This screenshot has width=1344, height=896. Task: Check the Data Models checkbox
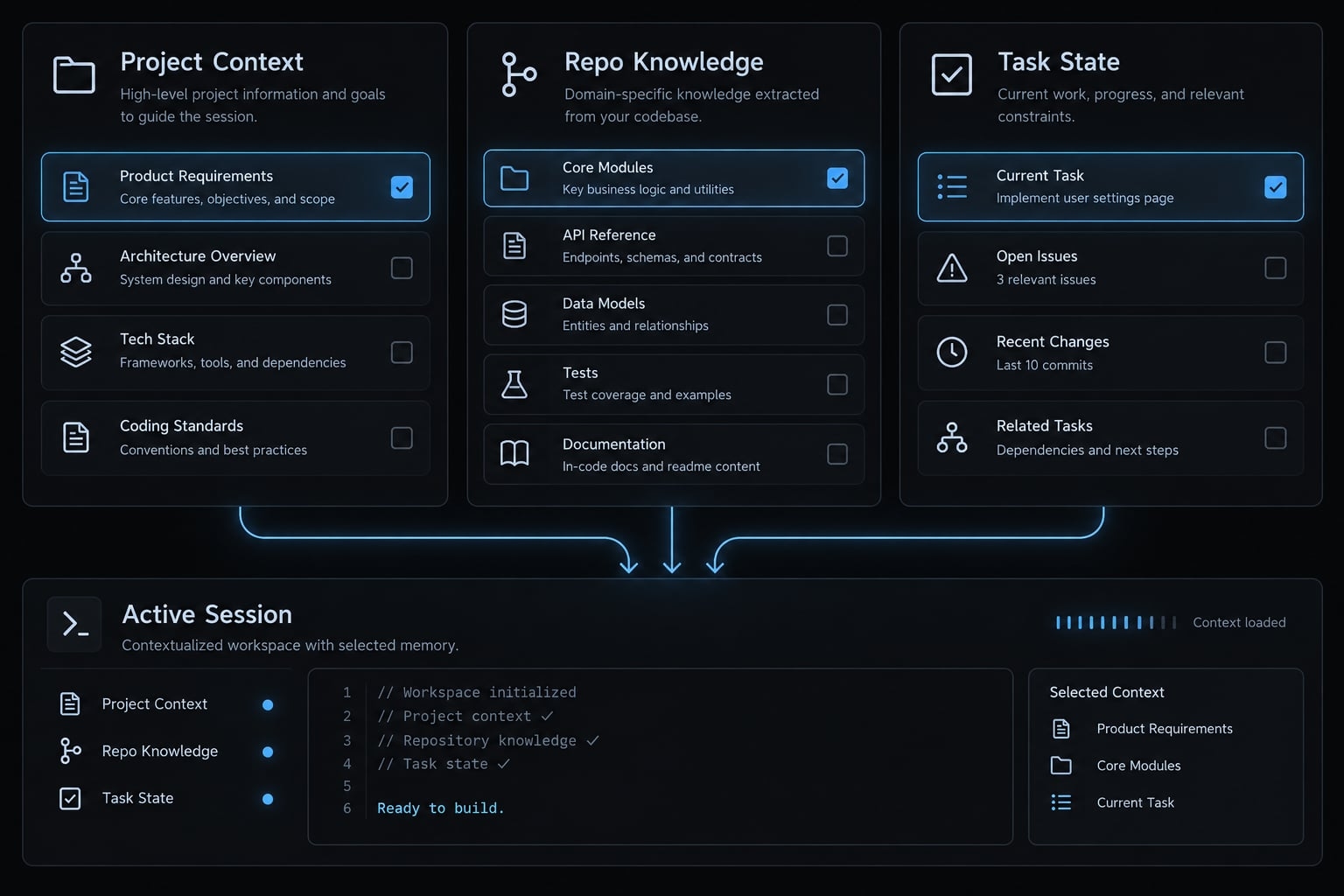point(837,314)
